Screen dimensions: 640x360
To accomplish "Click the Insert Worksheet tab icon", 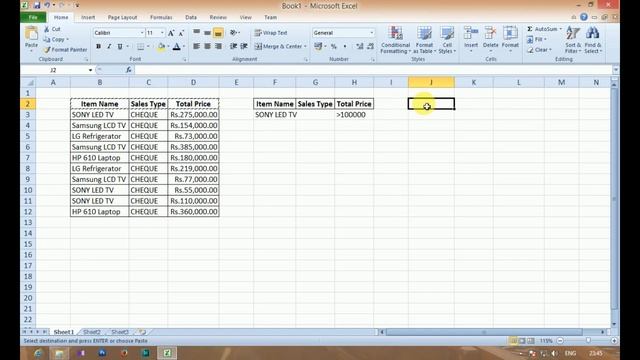I will tap(142, 332).
